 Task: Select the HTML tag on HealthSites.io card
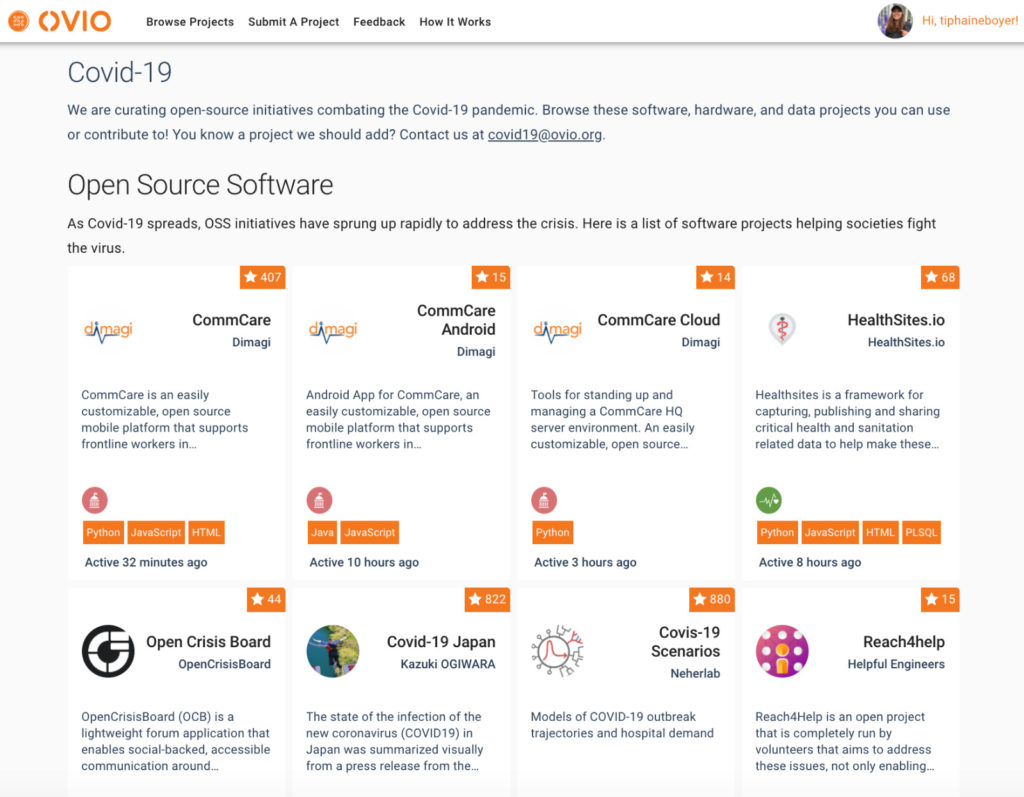point(880,532)
